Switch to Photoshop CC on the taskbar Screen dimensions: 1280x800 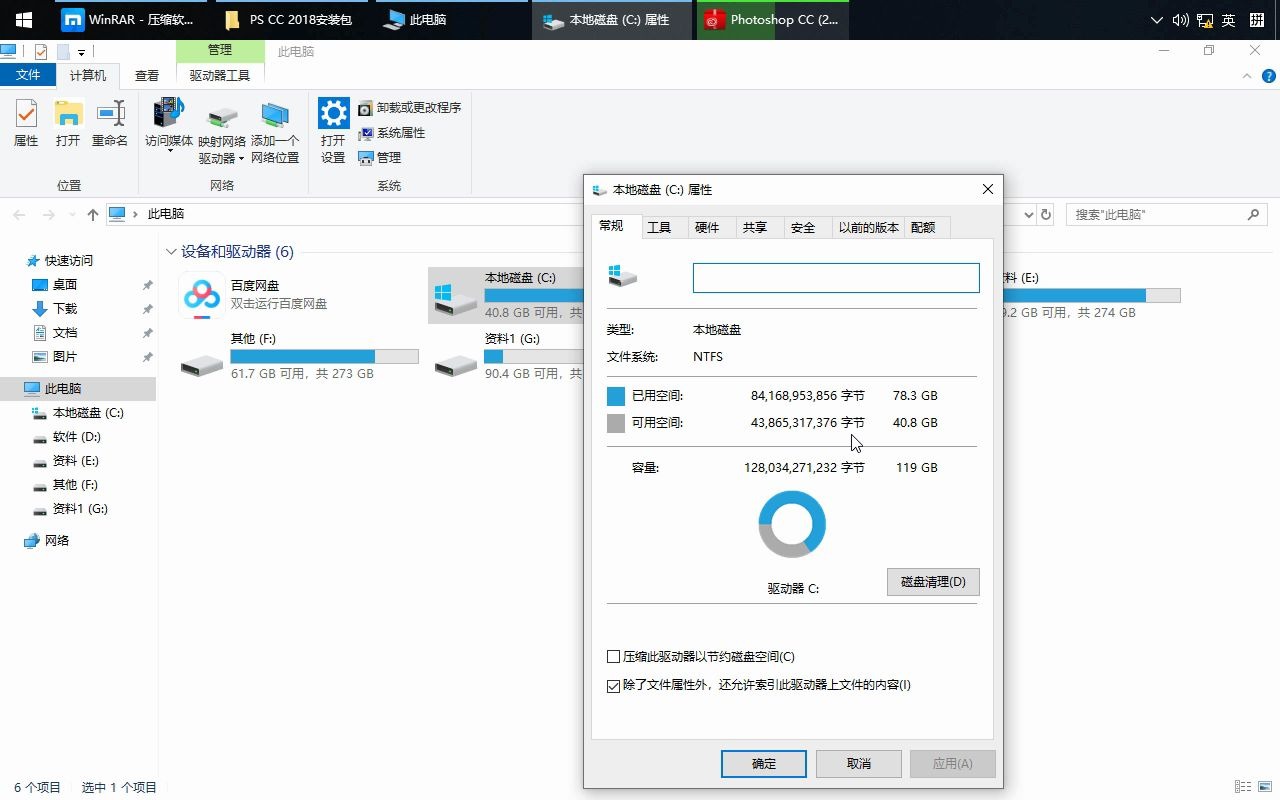pos(775,19)
